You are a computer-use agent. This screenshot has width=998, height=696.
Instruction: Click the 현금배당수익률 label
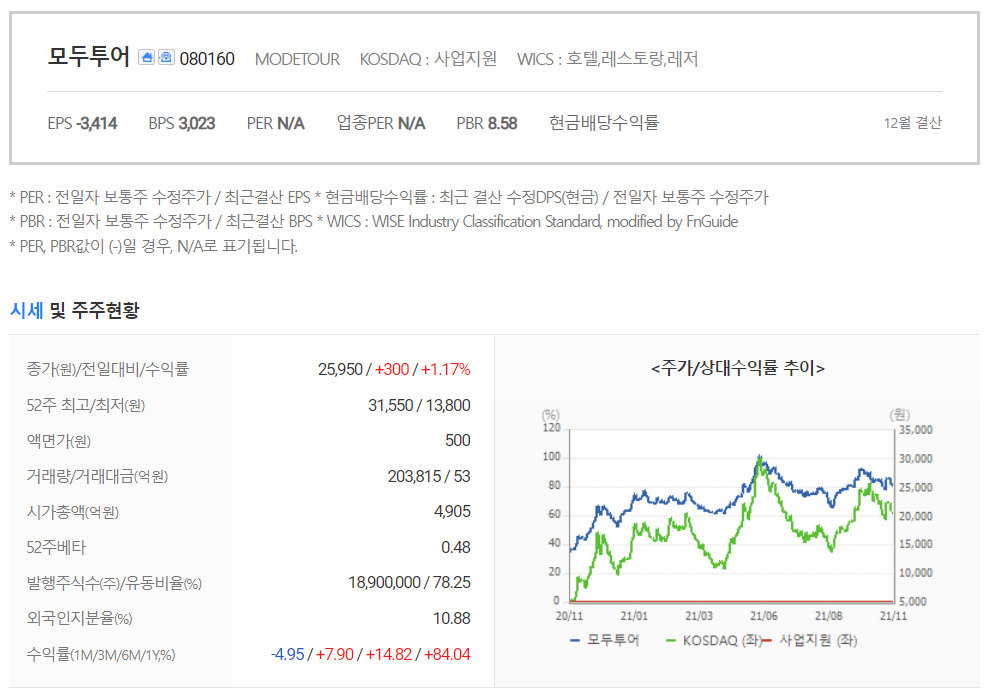[x=604, y=123]
